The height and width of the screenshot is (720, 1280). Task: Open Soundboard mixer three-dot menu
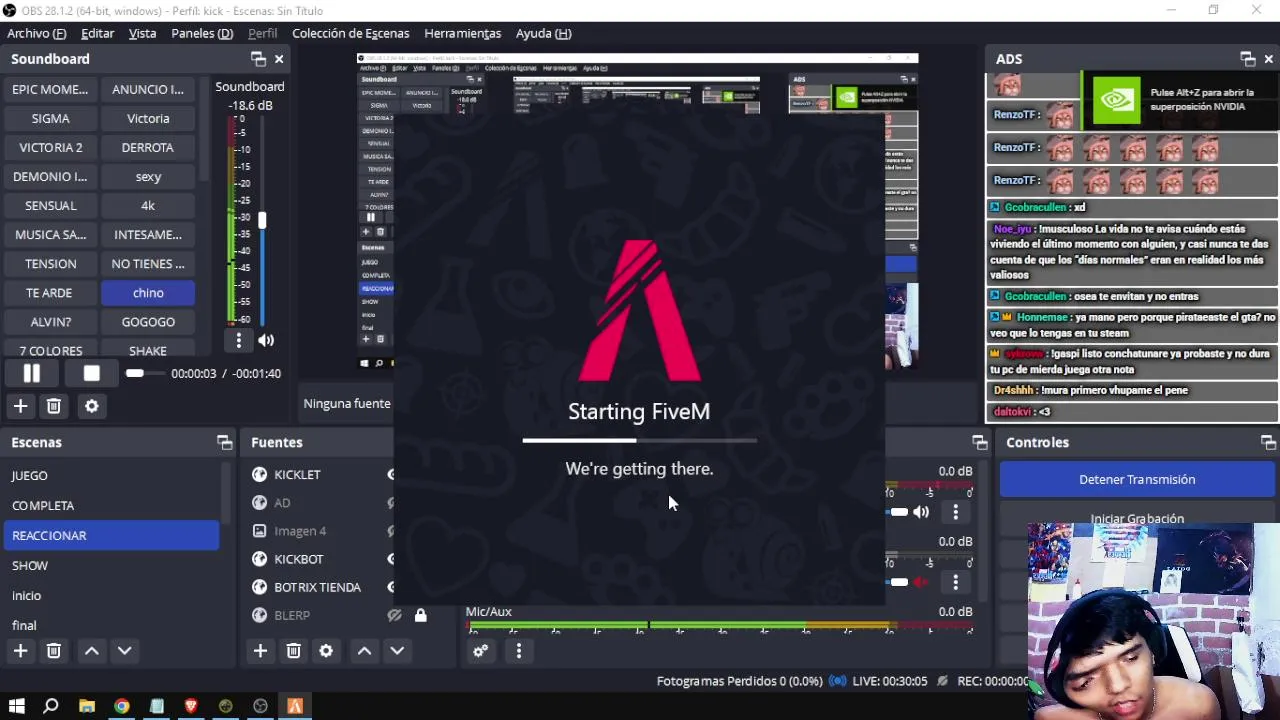click(238, 340)
